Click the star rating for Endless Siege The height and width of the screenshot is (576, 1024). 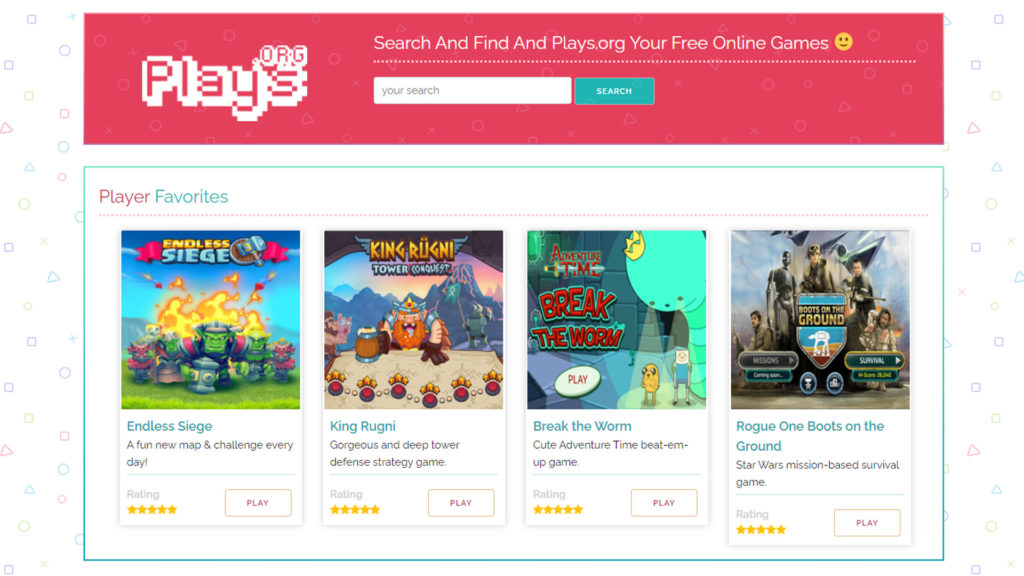coord(152,509)
